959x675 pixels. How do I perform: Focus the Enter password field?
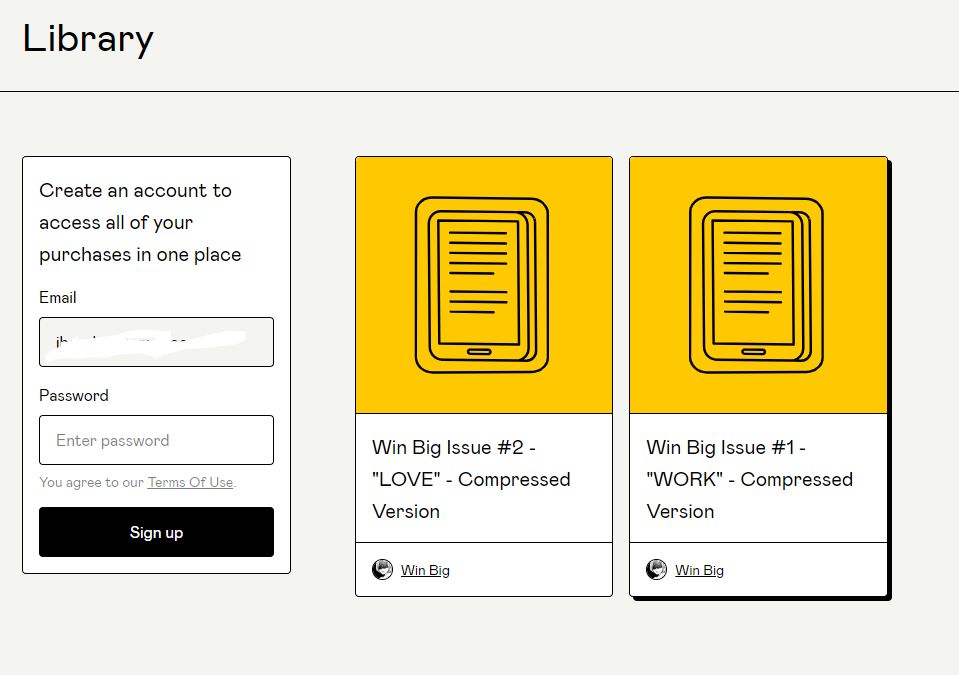pyautogui.click(x=156, y=440)
